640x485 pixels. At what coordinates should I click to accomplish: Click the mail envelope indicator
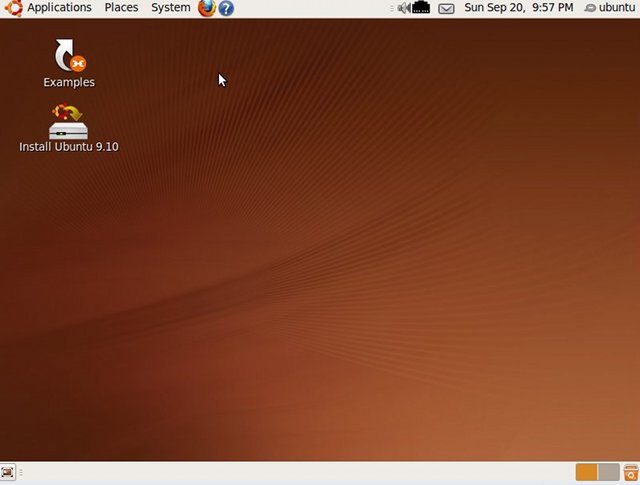446,8
